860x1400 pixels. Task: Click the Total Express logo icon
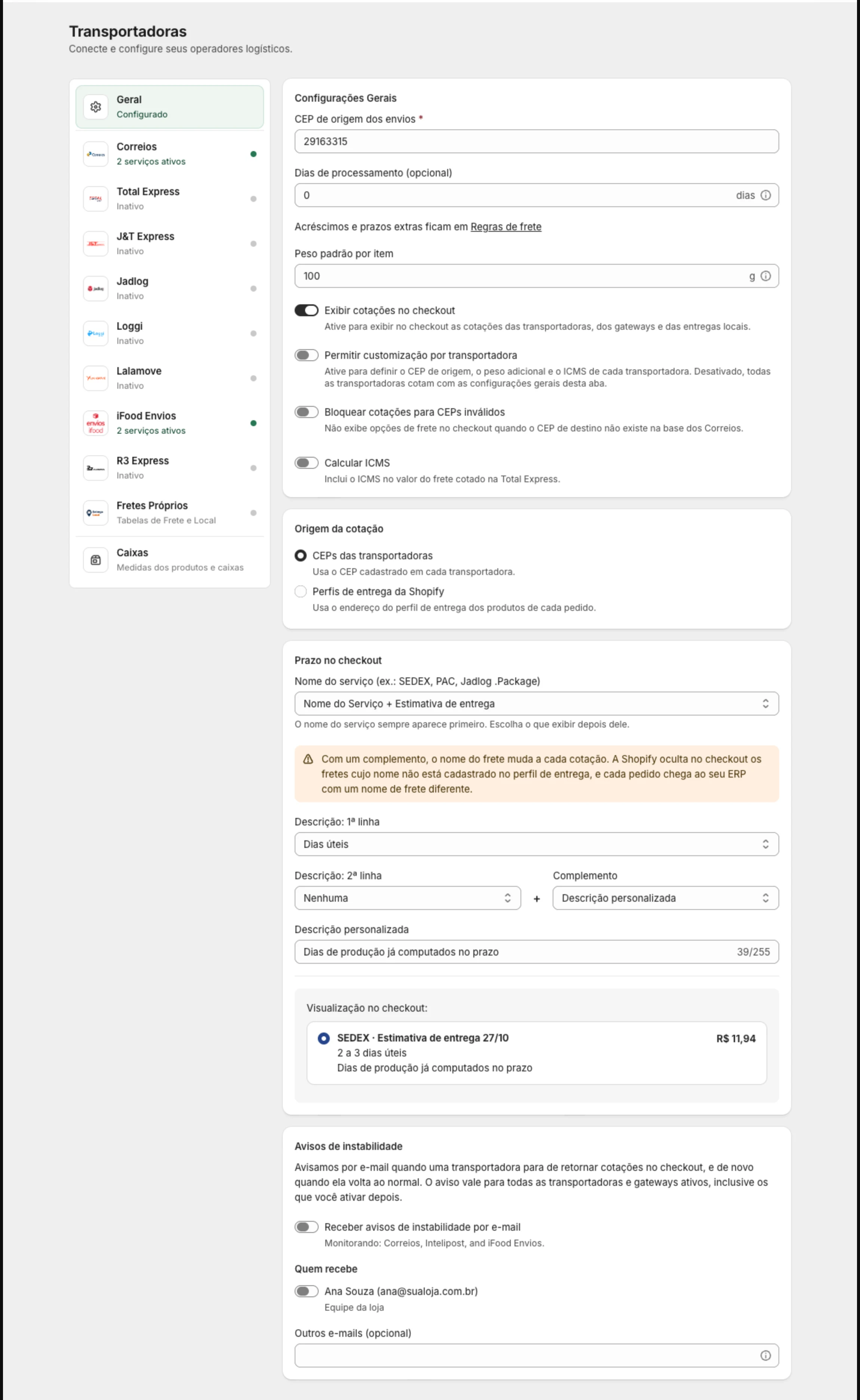pyautogui.click(x=96, y=199)
